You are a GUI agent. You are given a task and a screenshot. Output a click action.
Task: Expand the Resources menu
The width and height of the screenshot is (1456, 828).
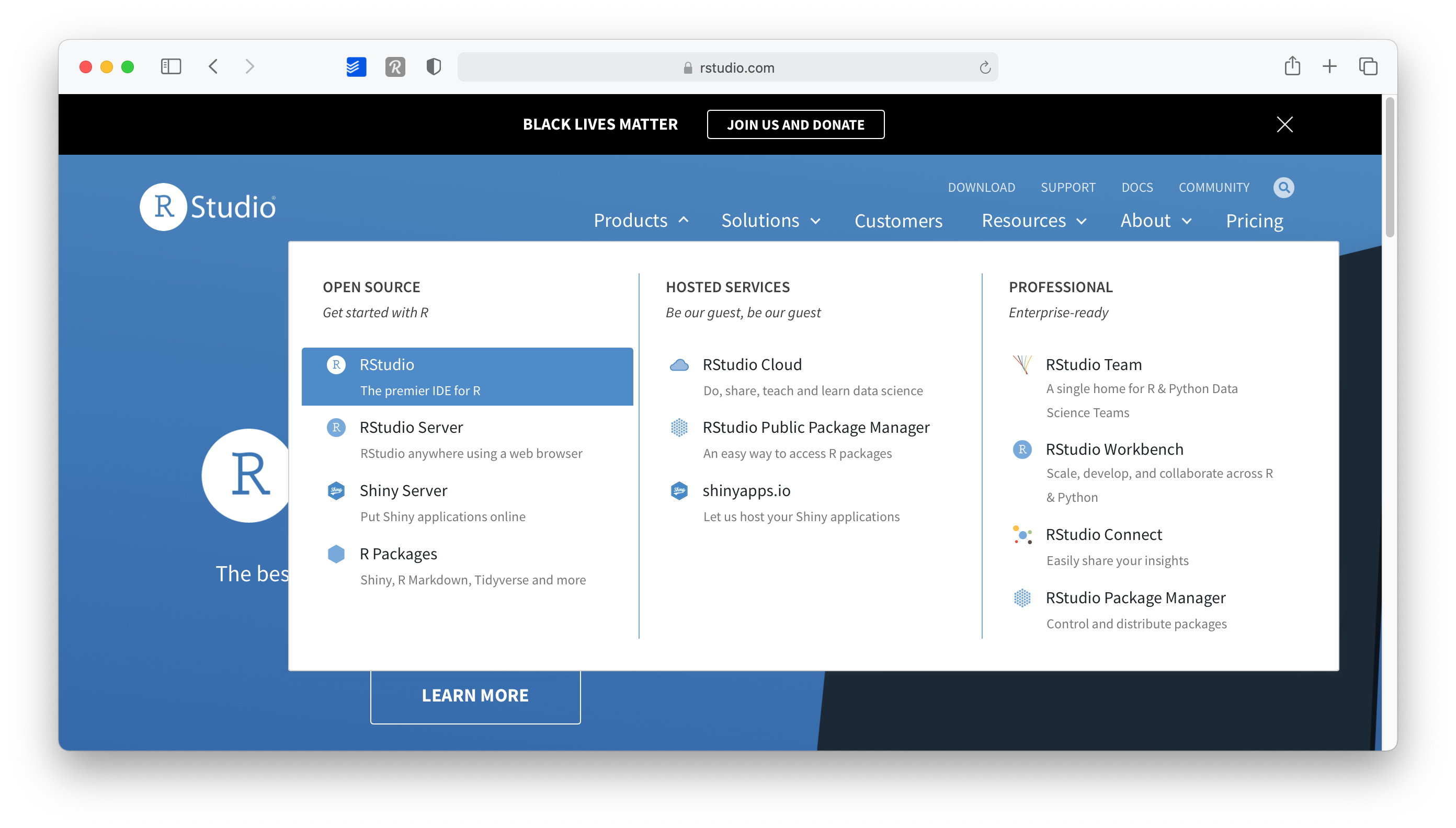point(1034,221)
